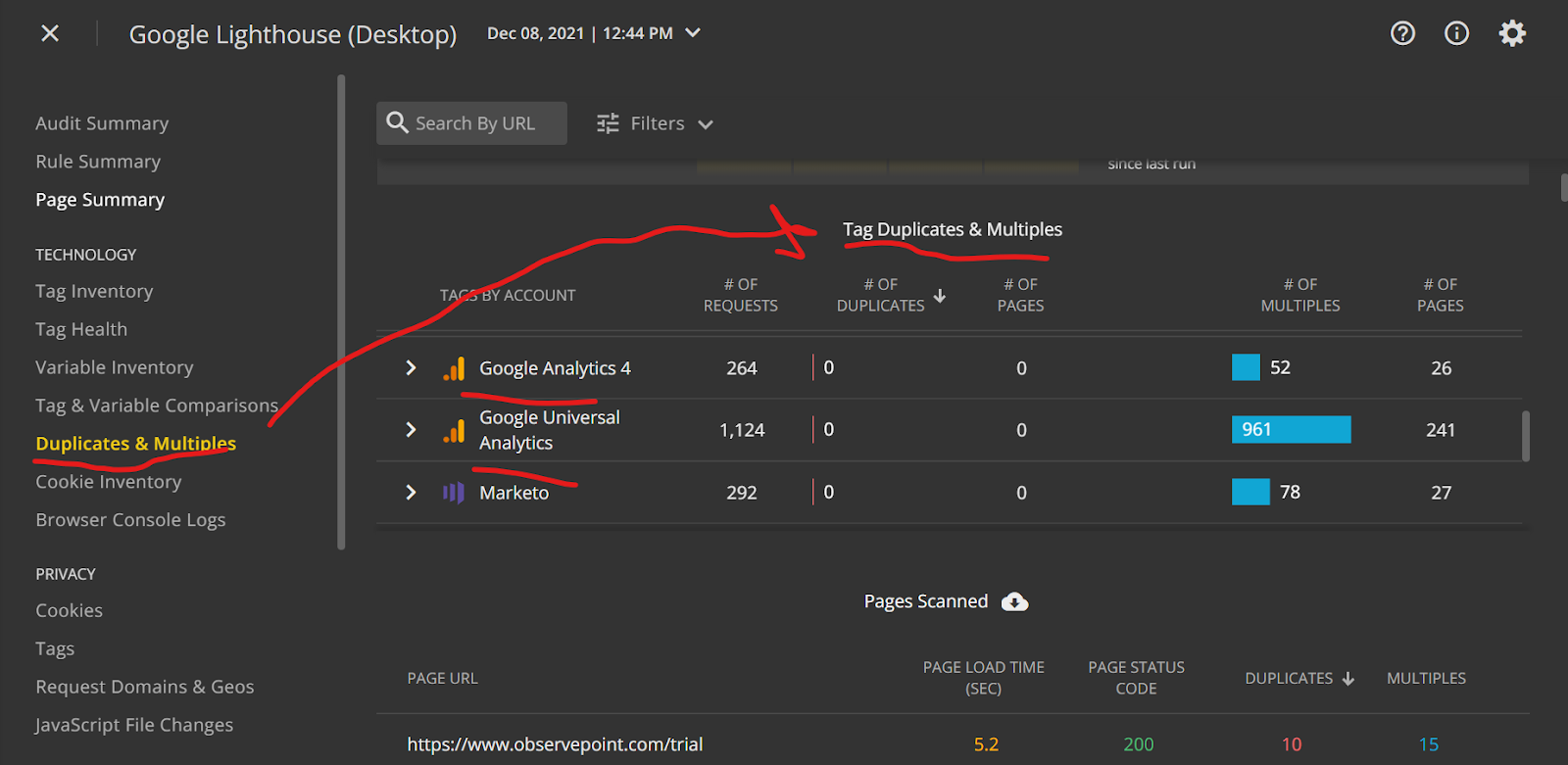Go to Tag Inventory
1568x765 pixels.
coord(94,291)
